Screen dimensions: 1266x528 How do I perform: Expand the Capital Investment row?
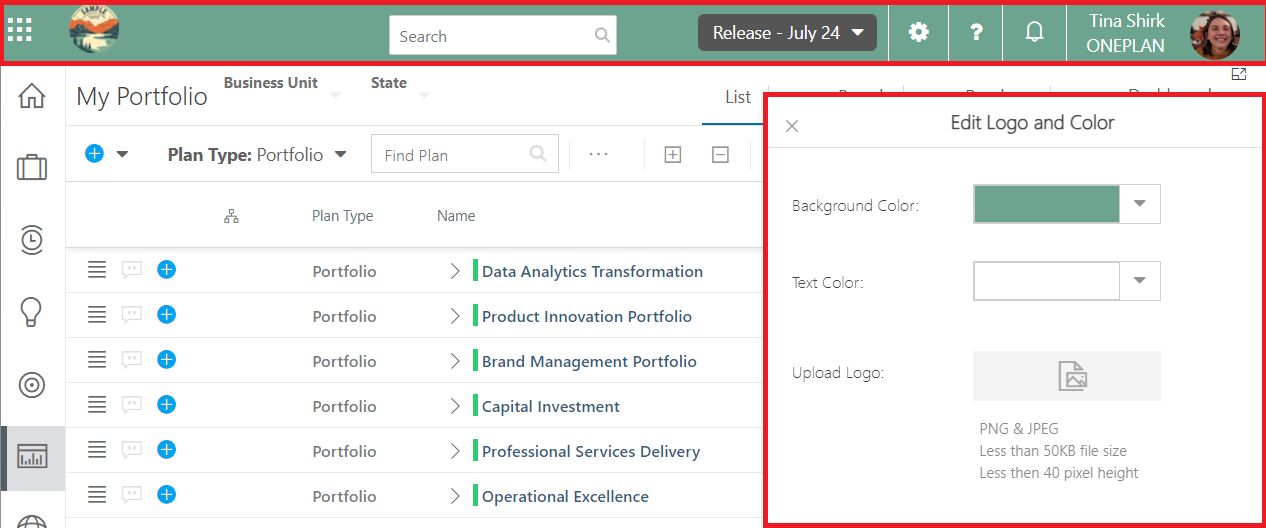[x=455, y=406]
